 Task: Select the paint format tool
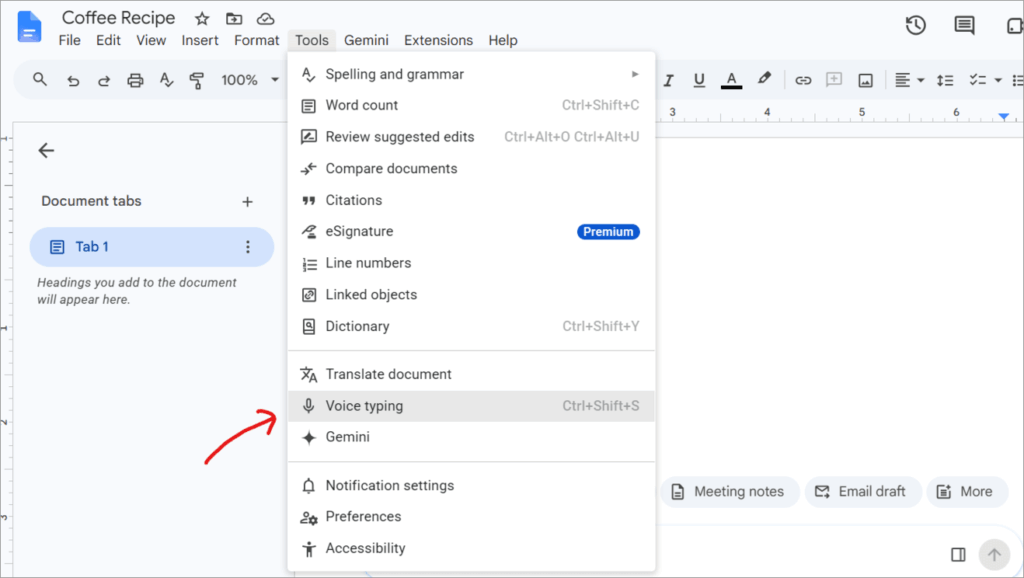[197, 80]
